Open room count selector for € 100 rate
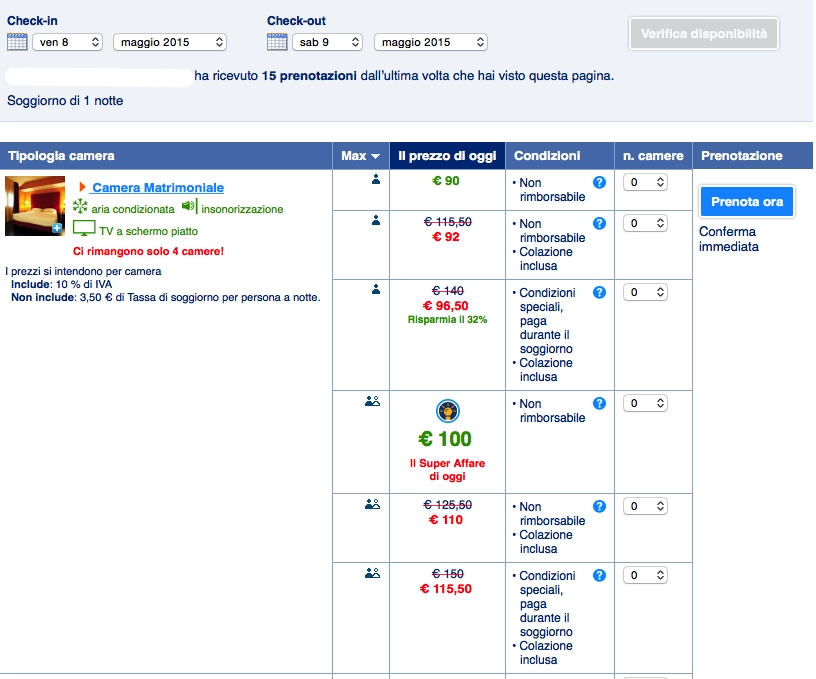 [x=645, y=403]
